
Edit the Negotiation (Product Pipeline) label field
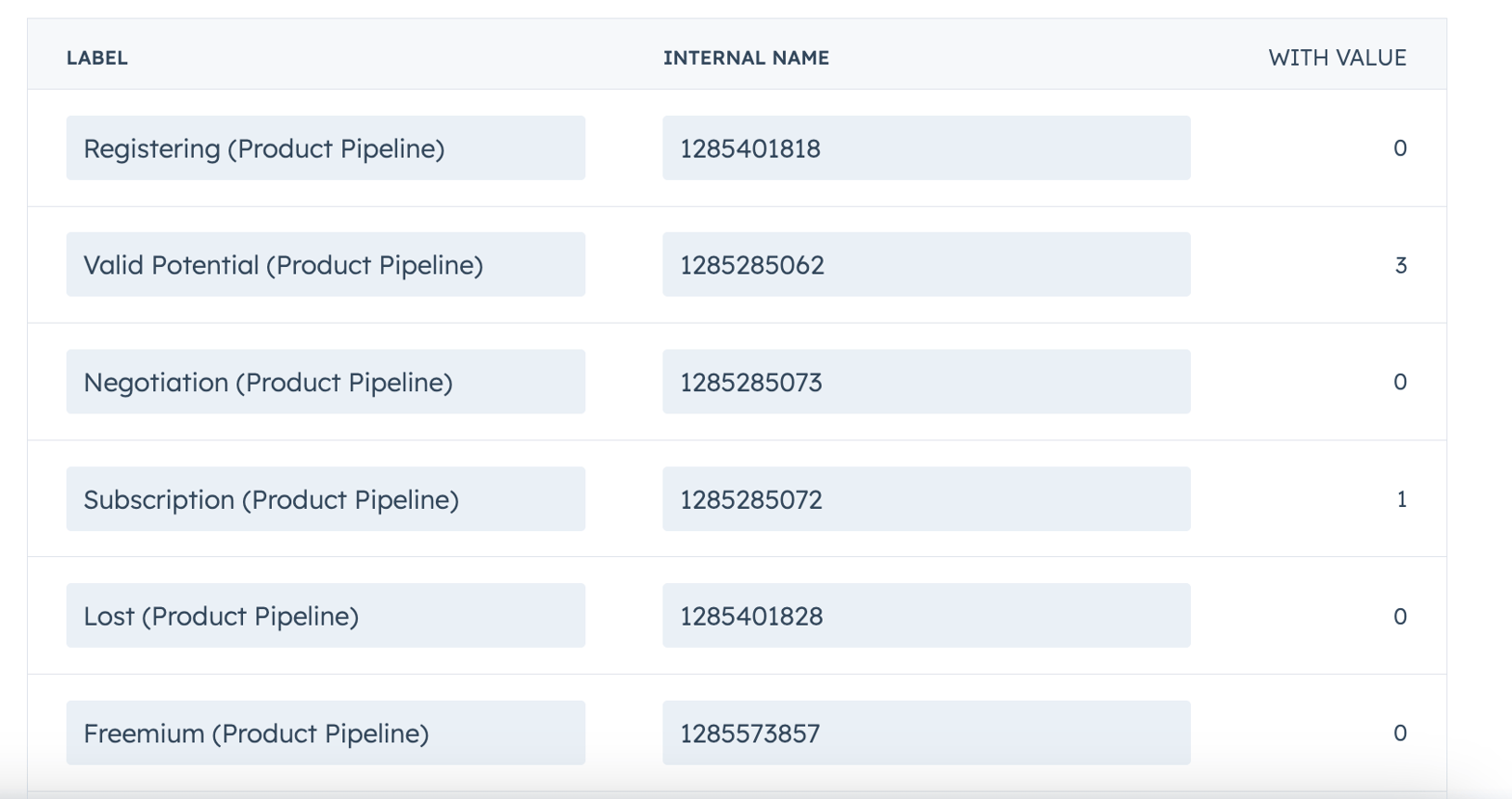(325, 383)
